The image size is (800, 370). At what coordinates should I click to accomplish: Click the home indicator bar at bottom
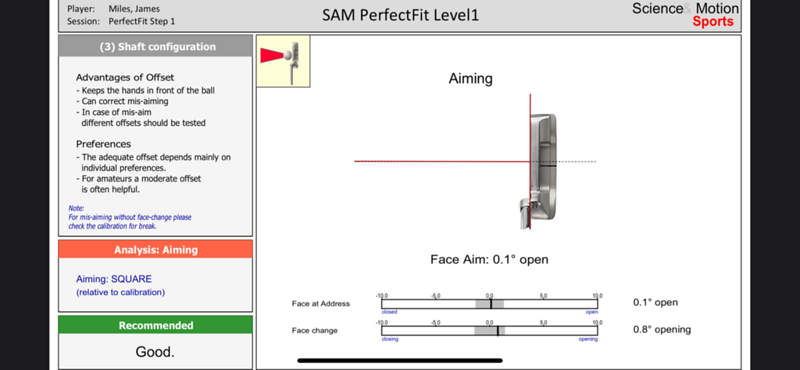coord(399,360)
